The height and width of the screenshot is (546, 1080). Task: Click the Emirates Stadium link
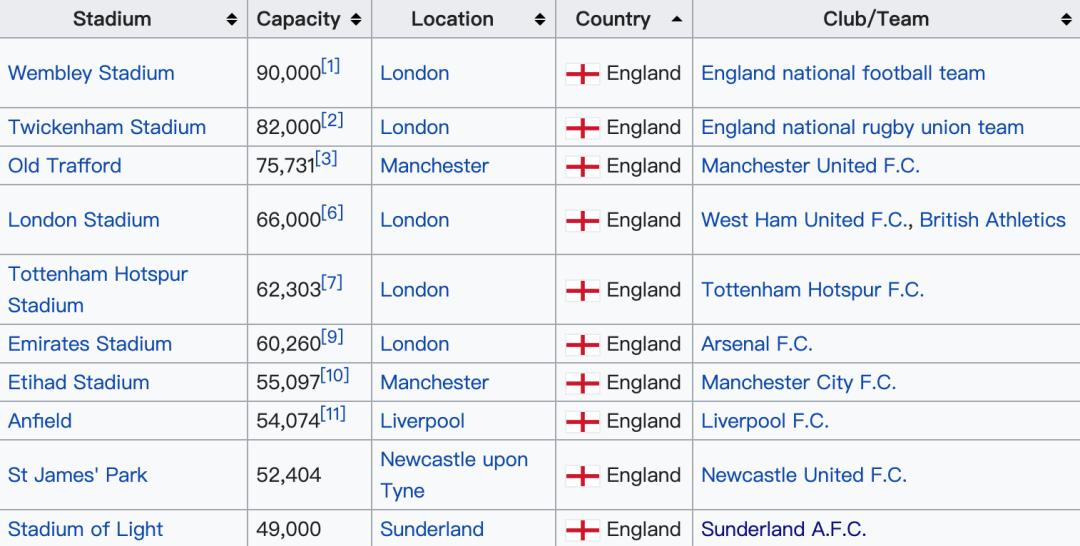pyautogui.click(x=90, y=344)
